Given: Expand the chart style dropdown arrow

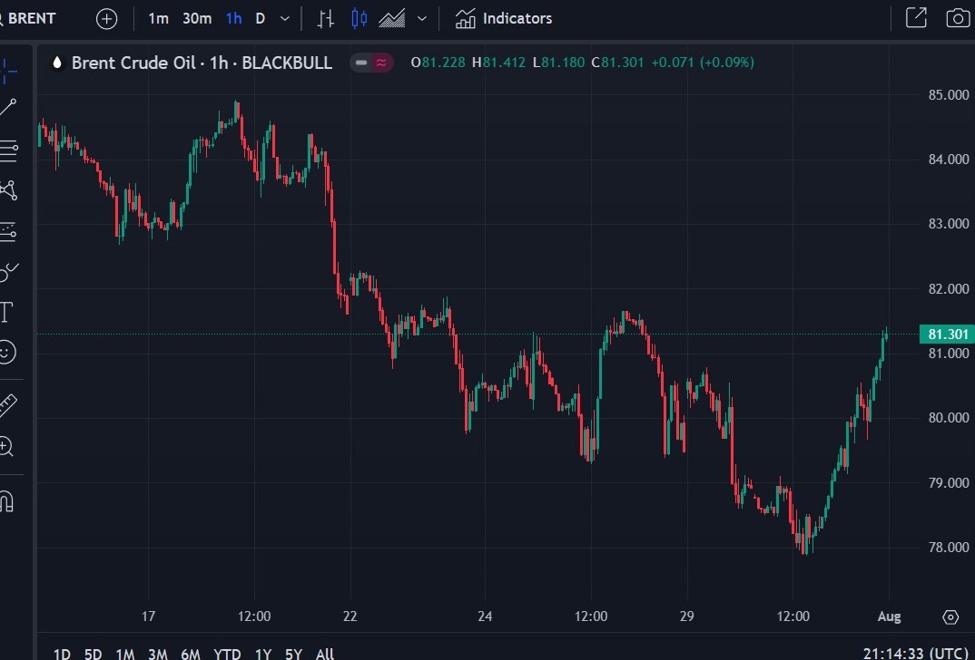Looking at the screenshot, I should (x=422, y=19).
